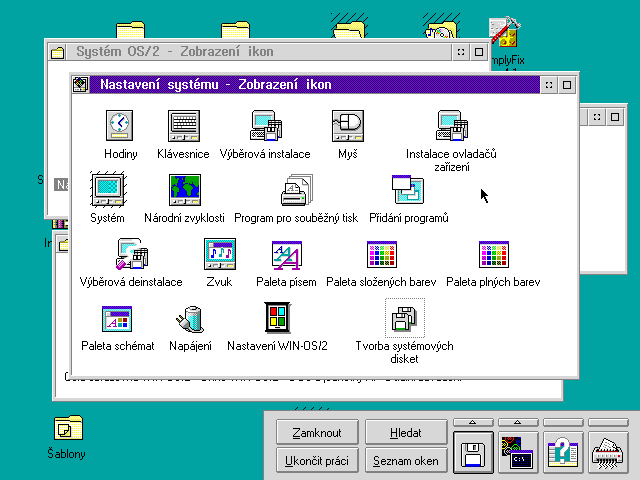Expand drawer above the diskette launchpad icon

[x=473, y=422]
